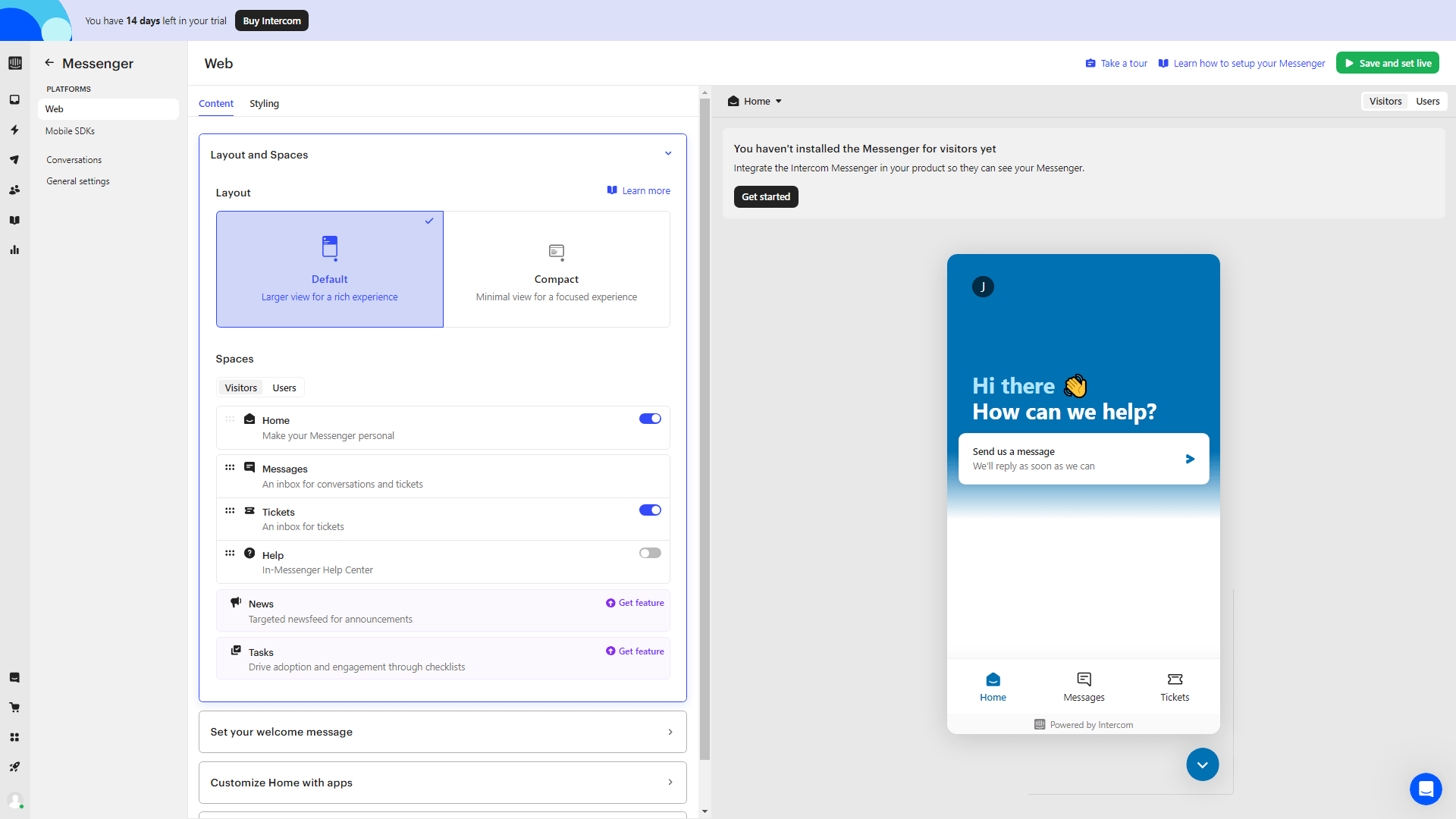Select the Outbound paper plane icon
Screen dimensions: 1456x819
pos(14,160)
